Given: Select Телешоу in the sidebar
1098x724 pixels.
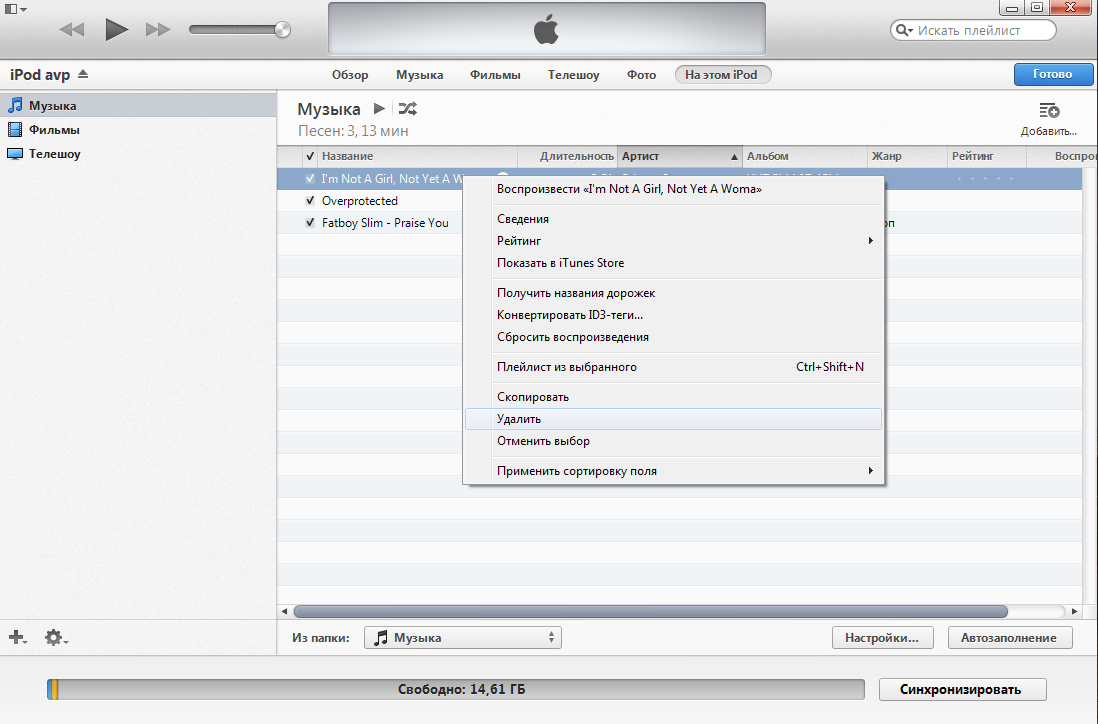Looking at the screenshot, I should tap(138, 153).
